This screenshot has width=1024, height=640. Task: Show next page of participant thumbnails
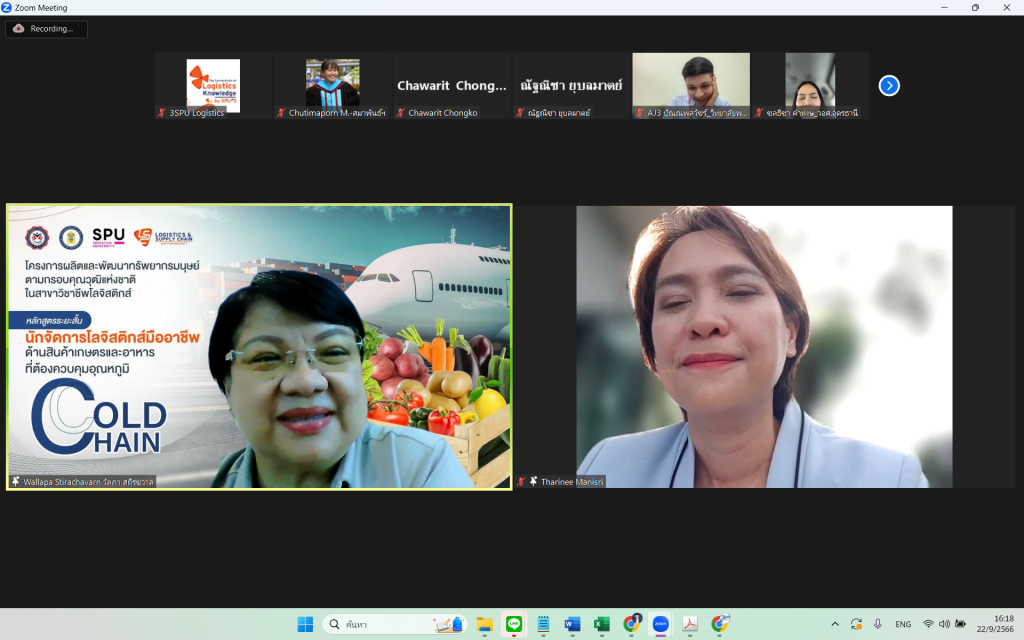pyautogui.click(x=889, y=86)
